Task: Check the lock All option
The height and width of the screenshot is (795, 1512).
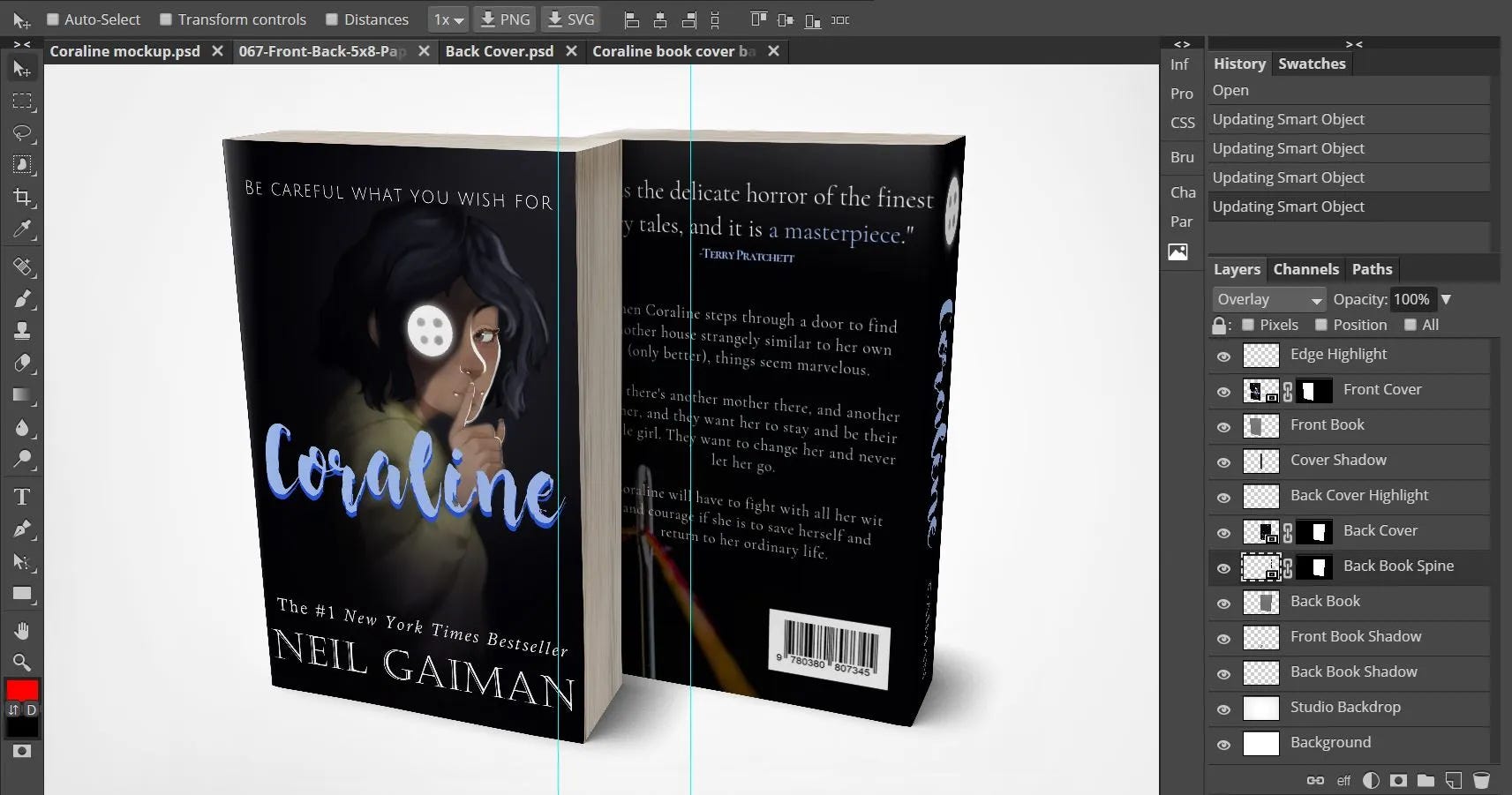Action: click(x=1410, y=325)
